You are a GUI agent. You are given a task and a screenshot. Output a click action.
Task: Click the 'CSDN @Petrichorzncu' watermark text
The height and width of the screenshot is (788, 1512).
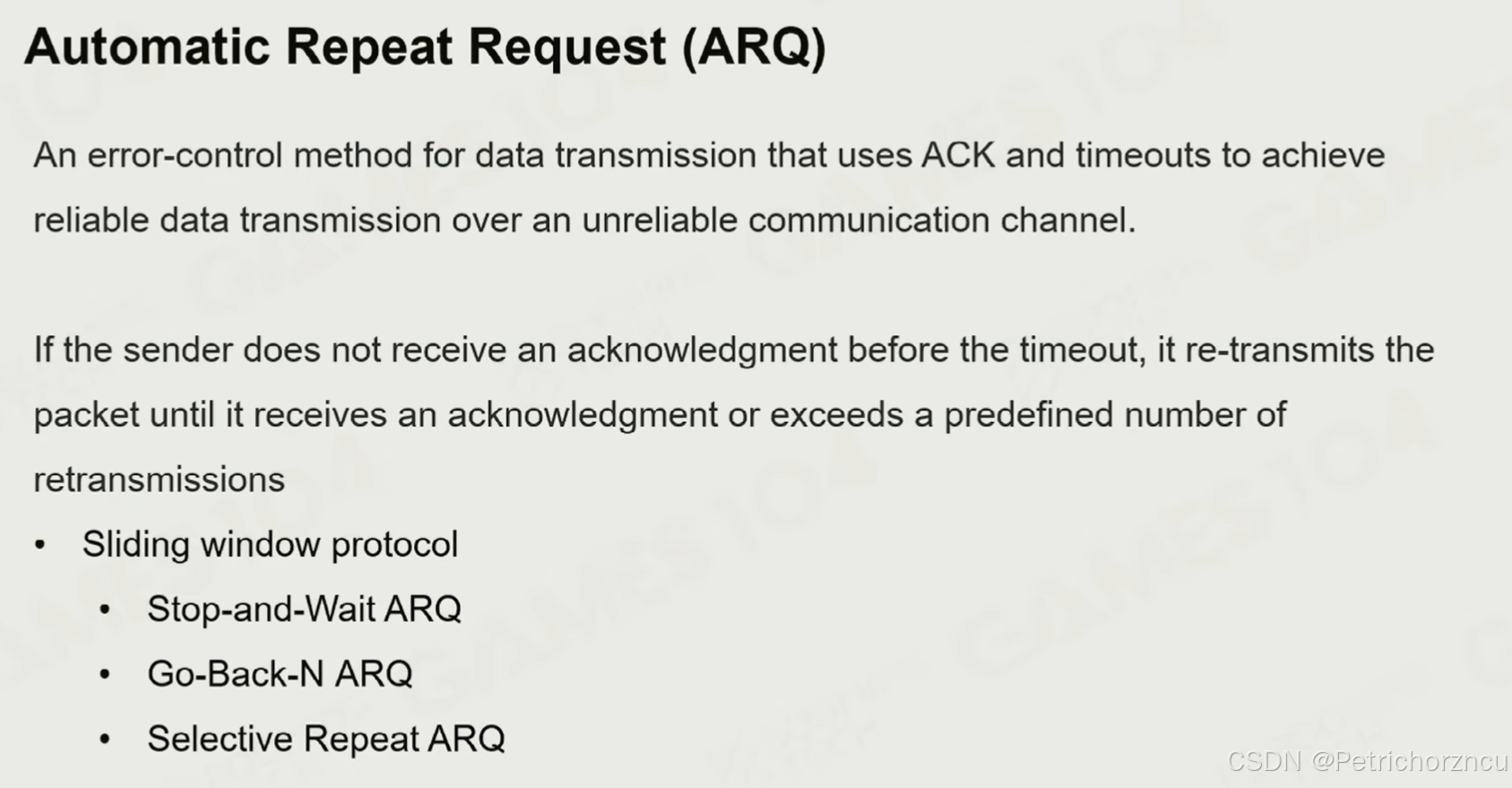point(1368,761)
